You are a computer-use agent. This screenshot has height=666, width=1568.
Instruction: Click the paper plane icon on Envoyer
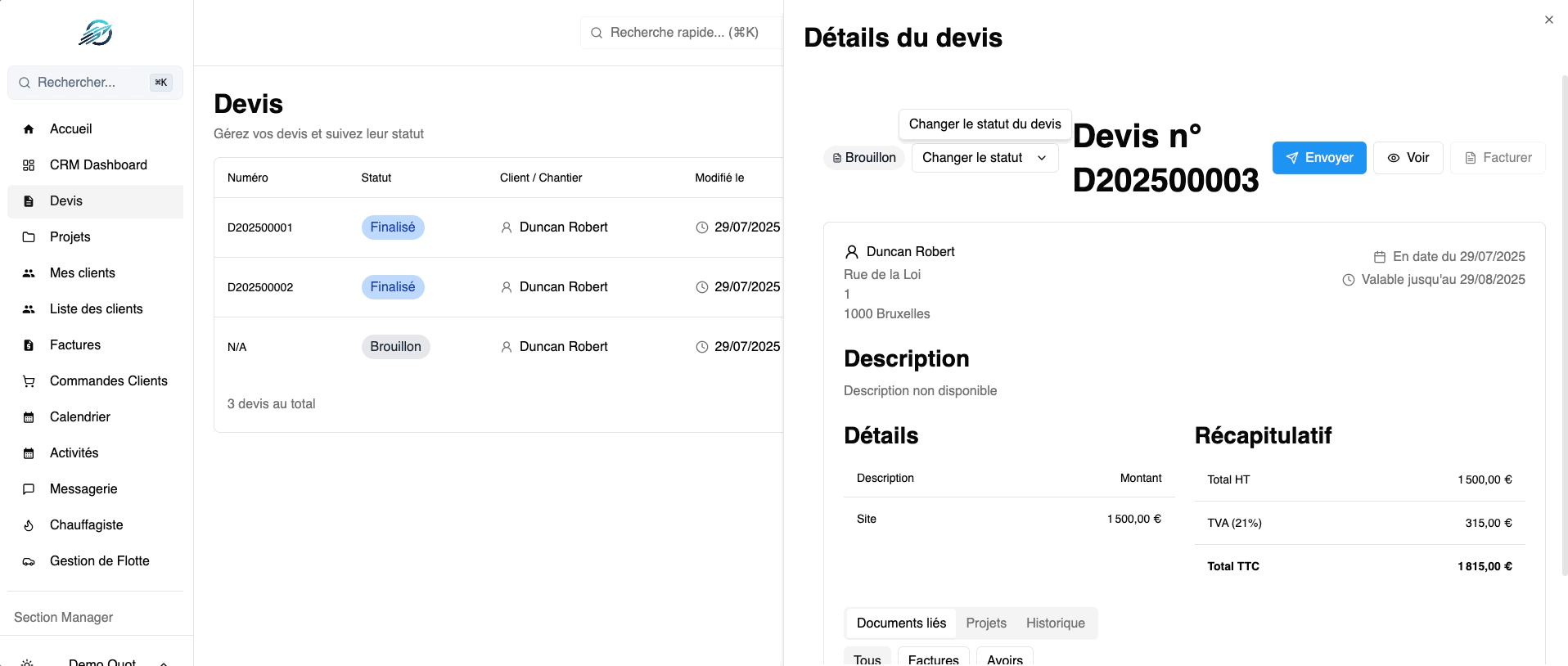click(1292, 158)
